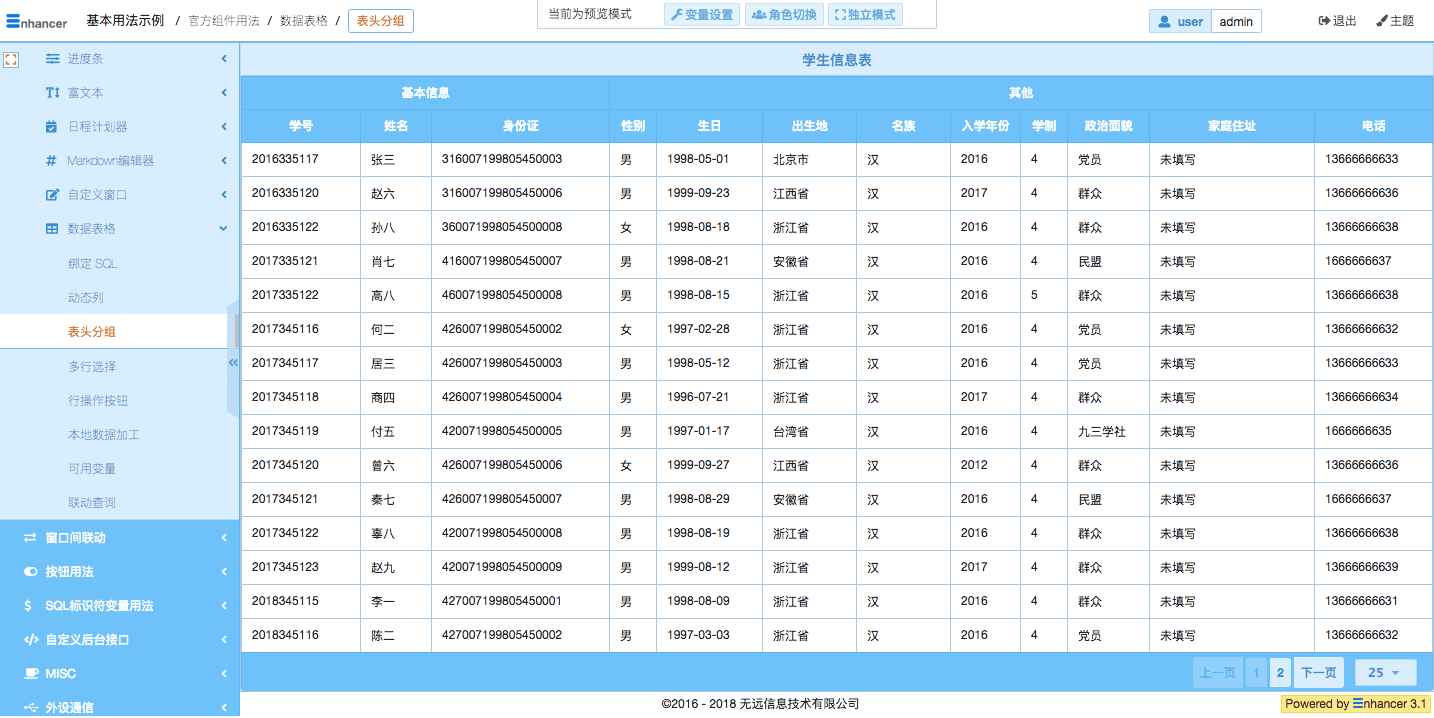Click the MISC coffee cup icon
Image resolution: width=1434 pixels, height=718 pixels.
[30, 674]
